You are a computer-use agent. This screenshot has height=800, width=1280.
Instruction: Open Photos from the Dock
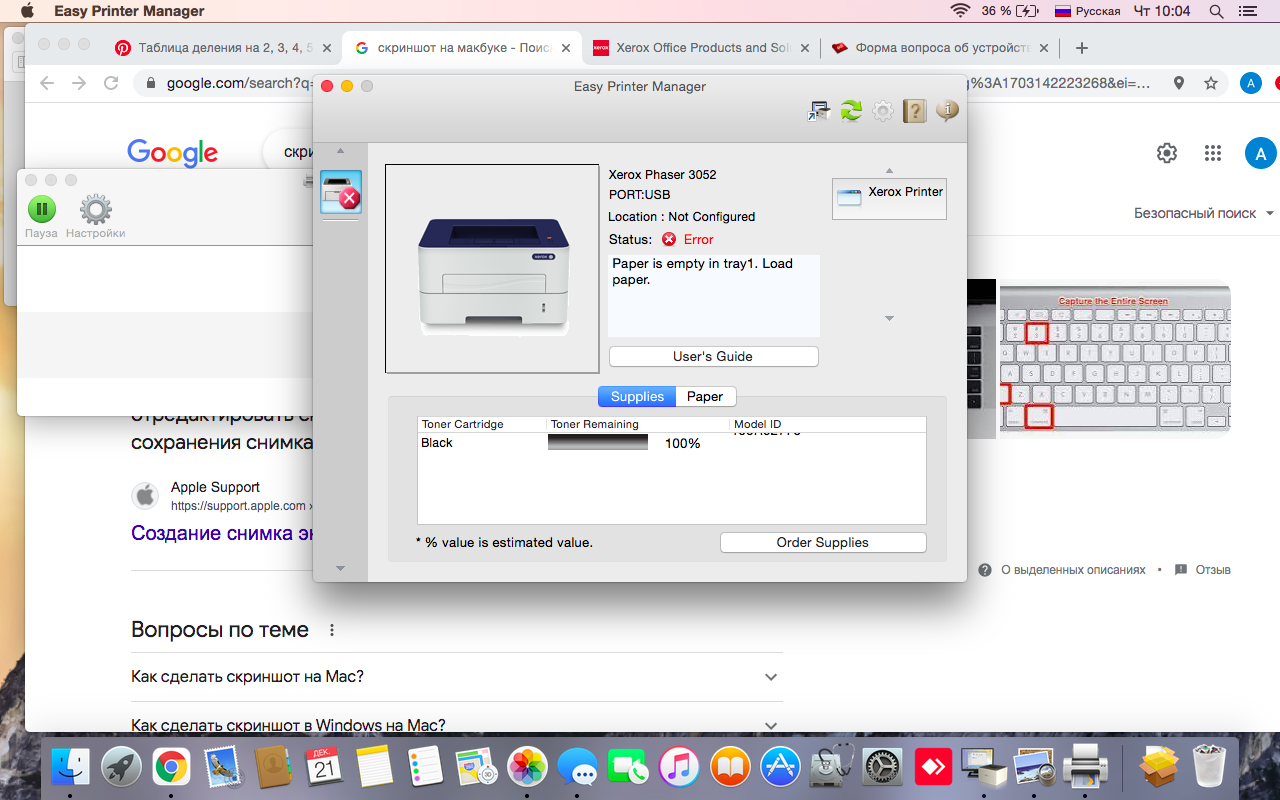pyautogui.click(x=527, y=767)
